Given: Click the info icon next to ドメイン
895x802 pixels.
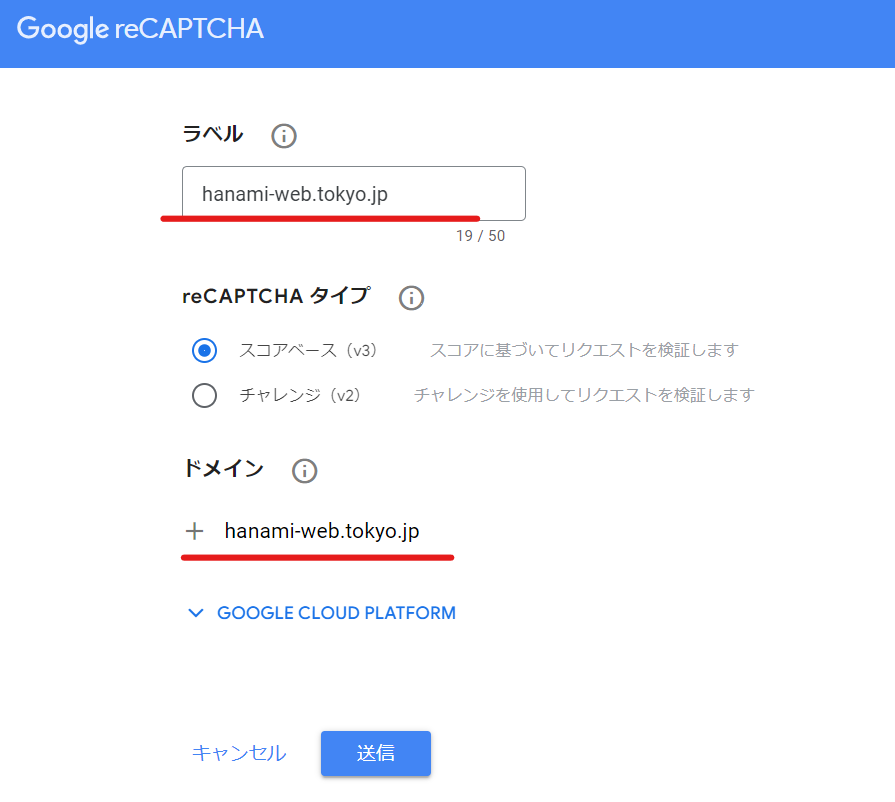Looking at the screenshot, I should coord(304,471).
